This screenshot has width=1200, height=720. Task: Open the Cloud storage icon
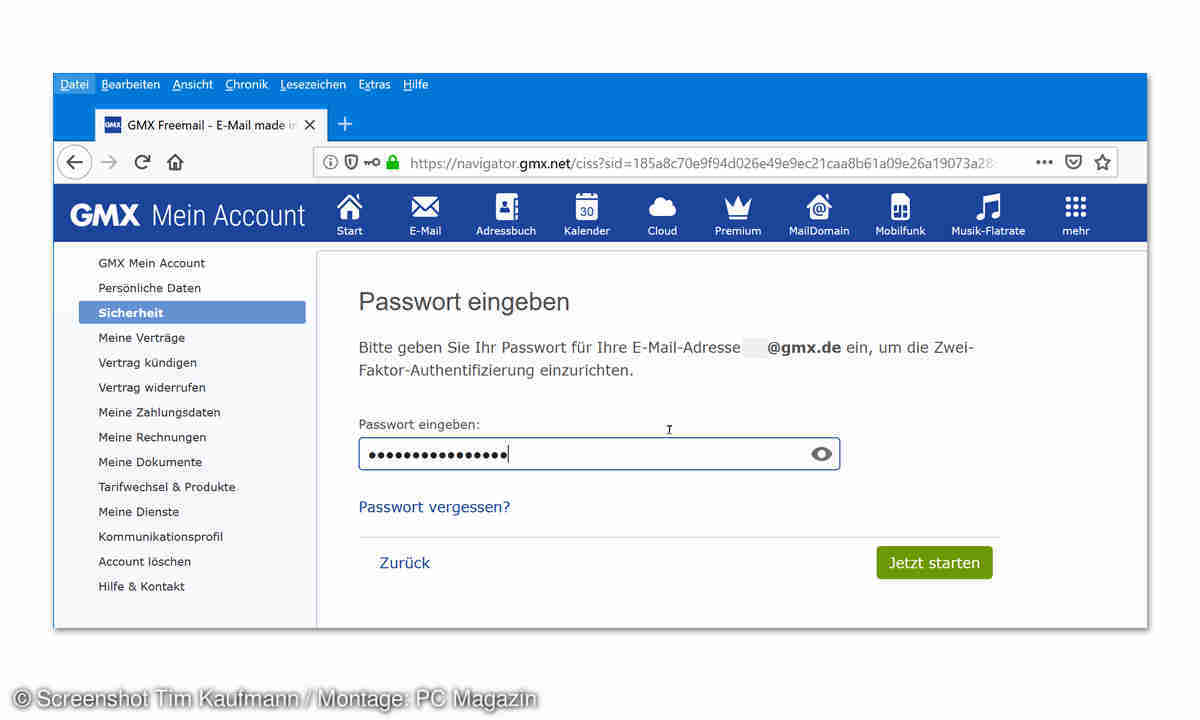coord(662,207)
